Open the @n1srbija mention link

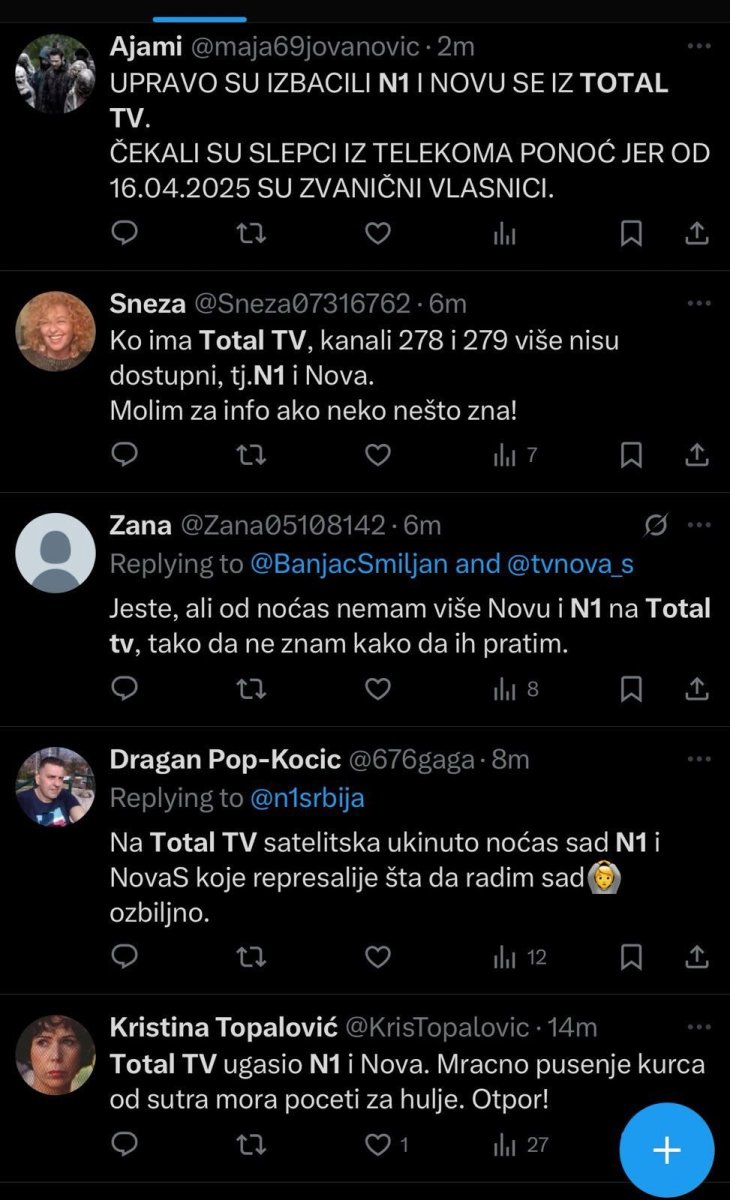pyautogui.click(x=307, y=798)
